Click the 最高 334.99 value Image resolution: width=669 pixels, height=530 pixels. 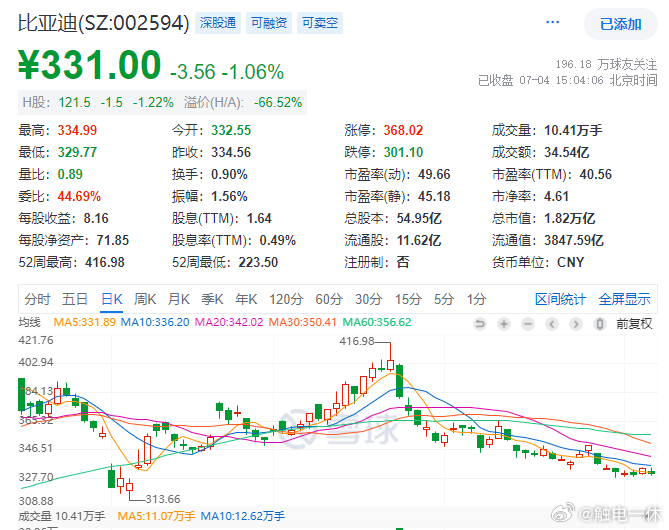(x=77, y=130)
